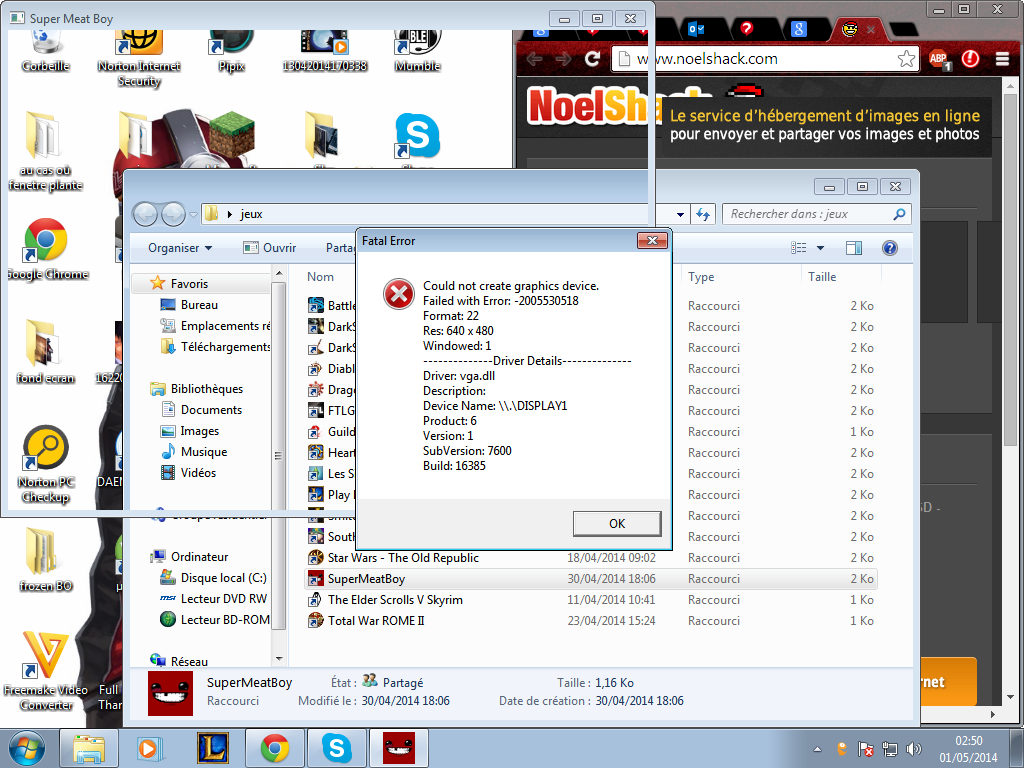Click the League of Legends taskbar icon

coord(213,748)
